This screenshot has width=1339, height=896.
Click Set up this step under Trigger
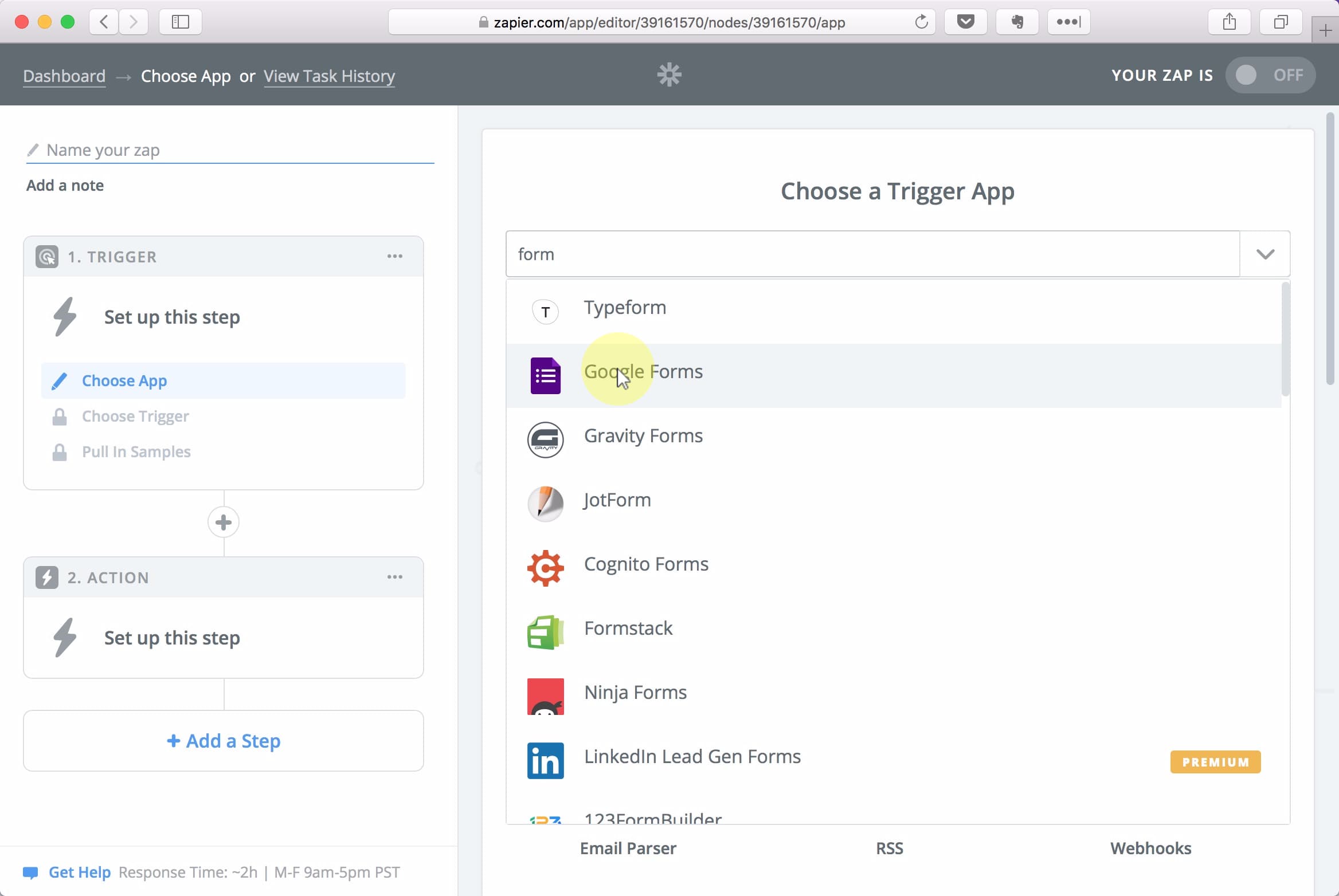pos(172,317)
